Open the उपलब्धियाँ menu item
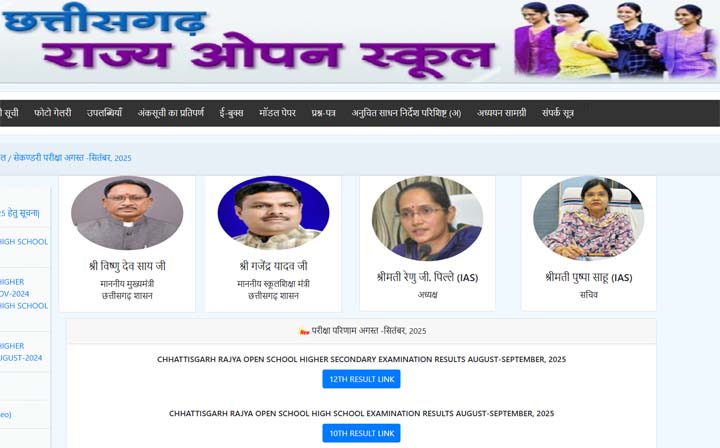Screen dimensions: 720x448 coord(105,113)
